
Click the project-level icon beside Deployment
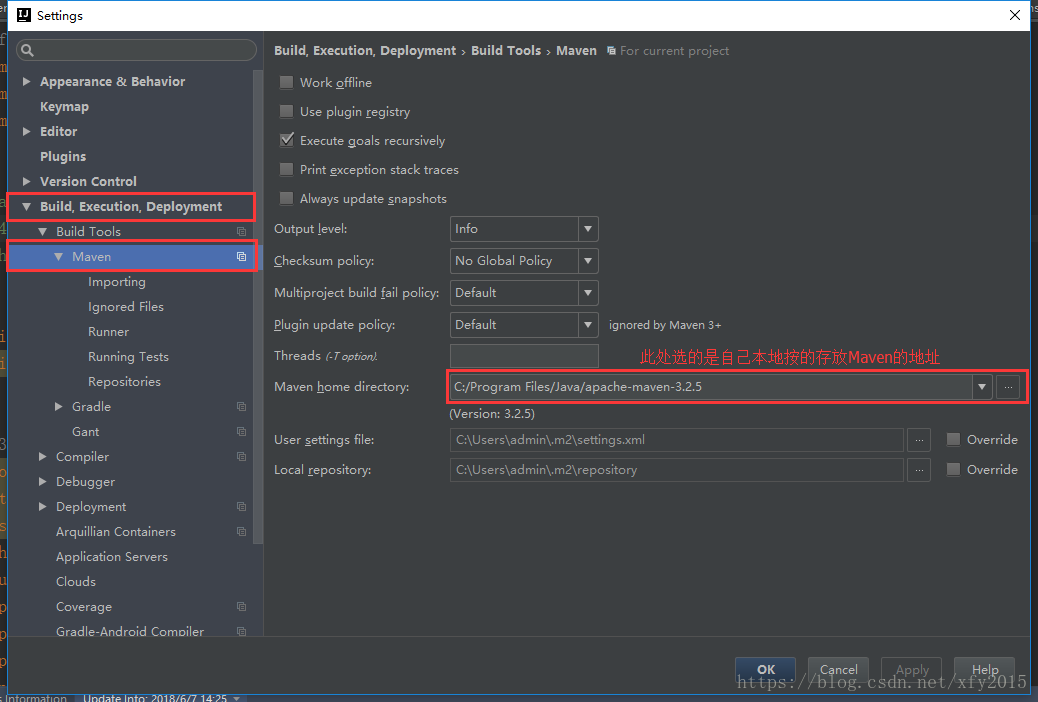pyautogui.click(x=242, y=507)
